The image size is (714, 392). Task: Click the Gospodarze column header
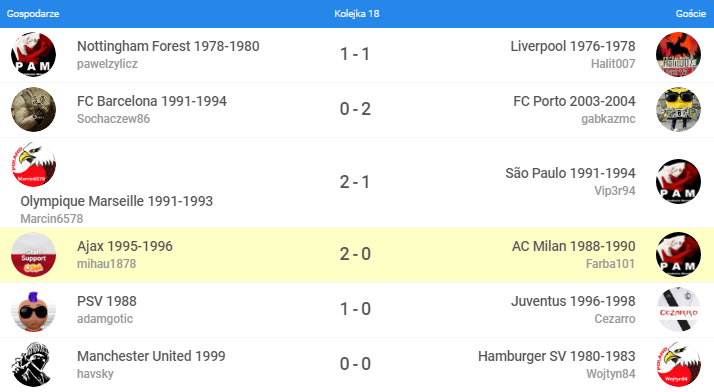point(33,14)
